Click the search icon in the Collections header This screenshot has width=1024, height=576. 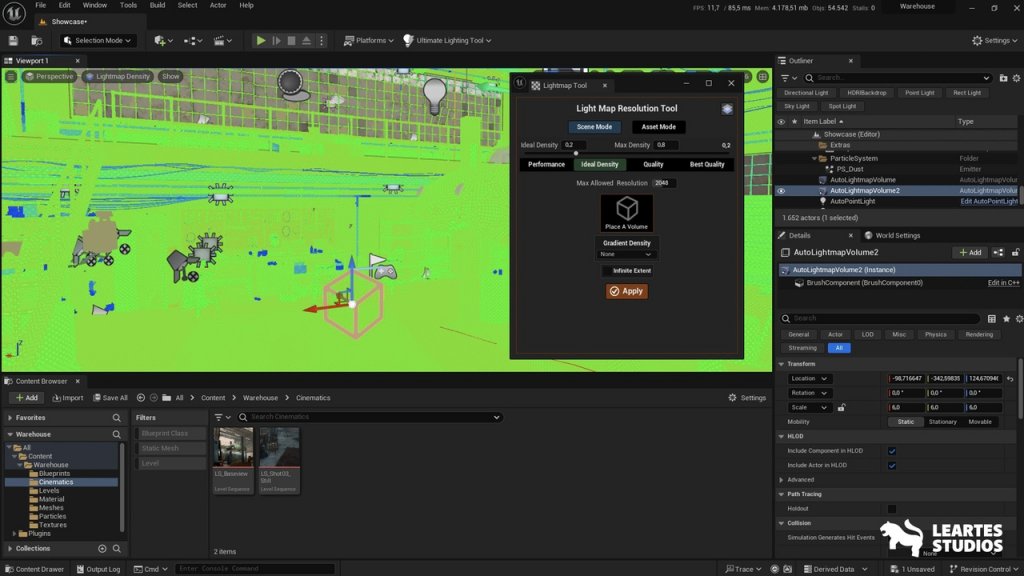pyautogui.click(x=116, y=549)
